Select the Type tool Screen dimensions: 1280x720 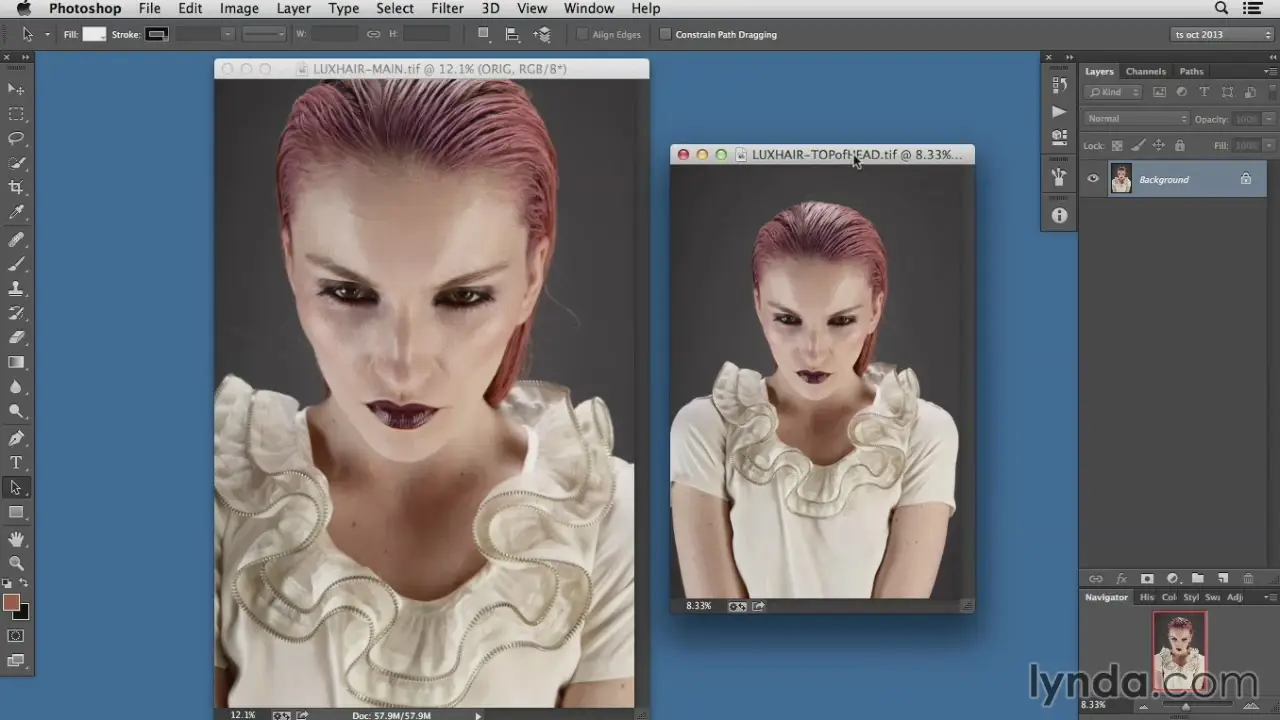16,463
